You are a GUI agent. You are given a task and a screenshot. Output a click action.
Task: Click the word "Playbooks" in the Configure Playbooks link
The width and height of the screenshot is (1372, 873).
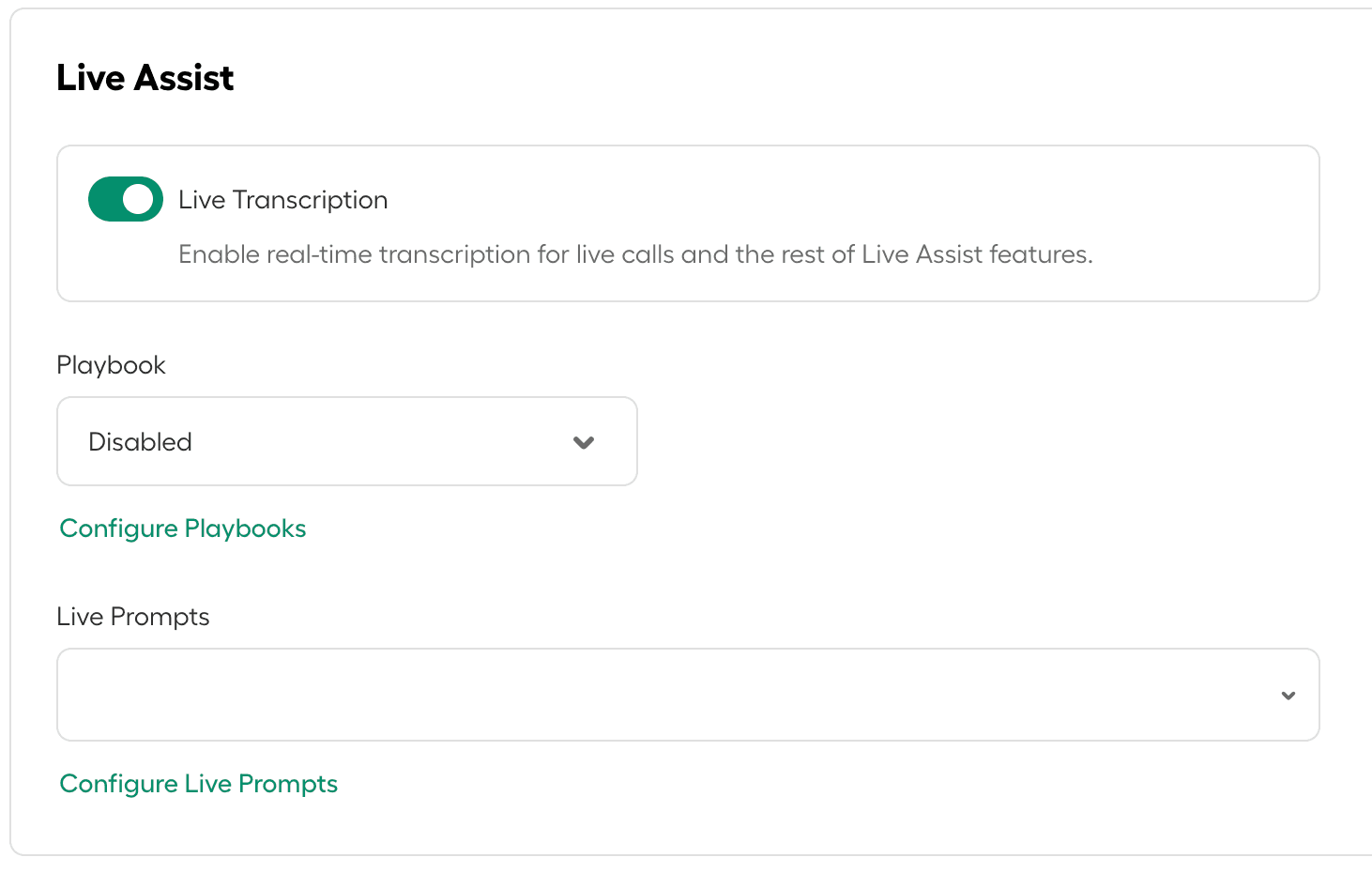point(246,528)
